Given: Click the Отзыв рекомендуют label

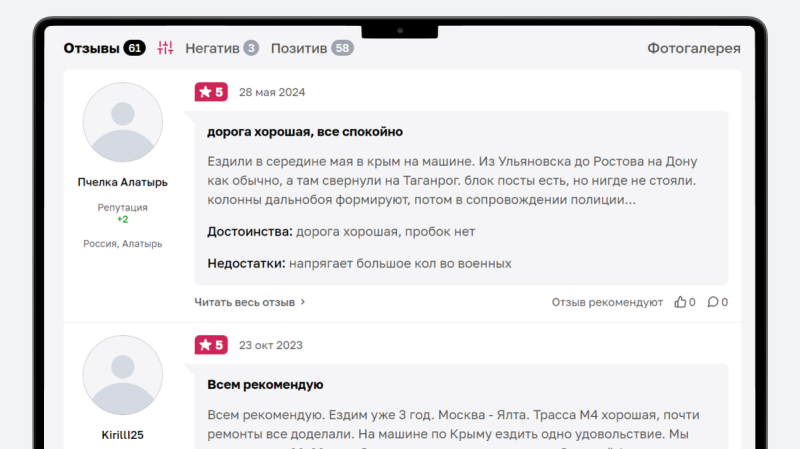Looking at the screenshot, I should coord(607,302).
